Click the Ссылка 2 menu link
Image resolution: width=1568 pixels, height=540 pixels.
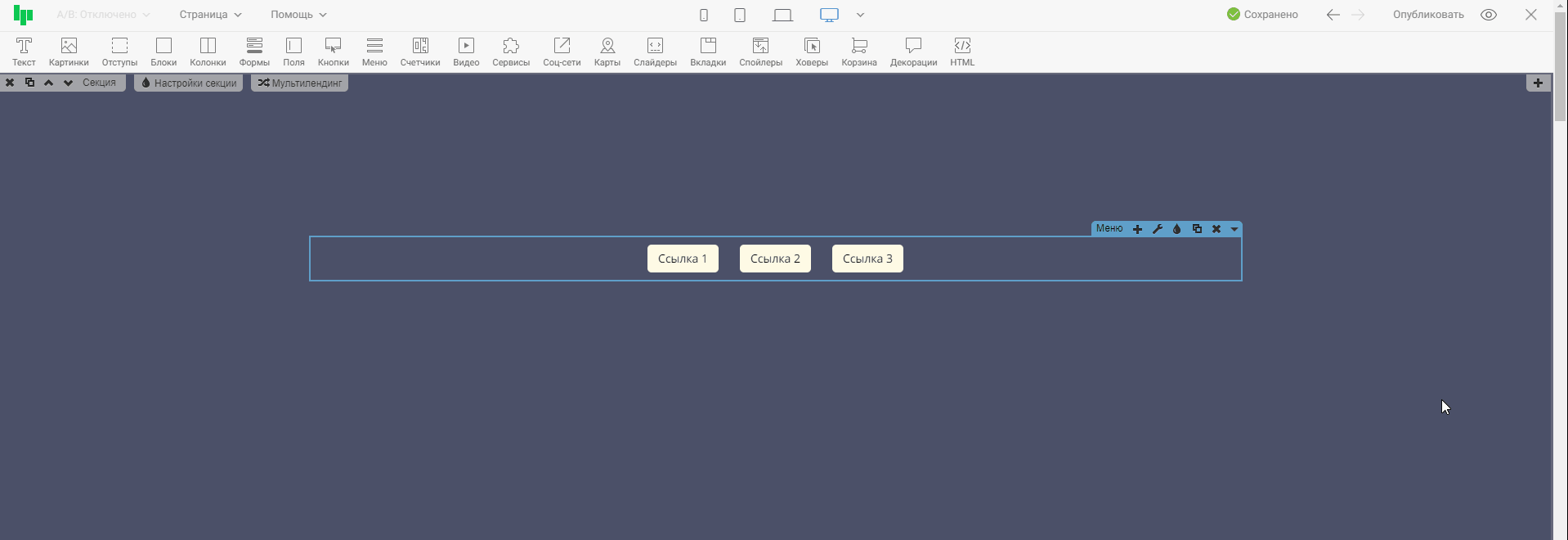click(x=775, y=259)
